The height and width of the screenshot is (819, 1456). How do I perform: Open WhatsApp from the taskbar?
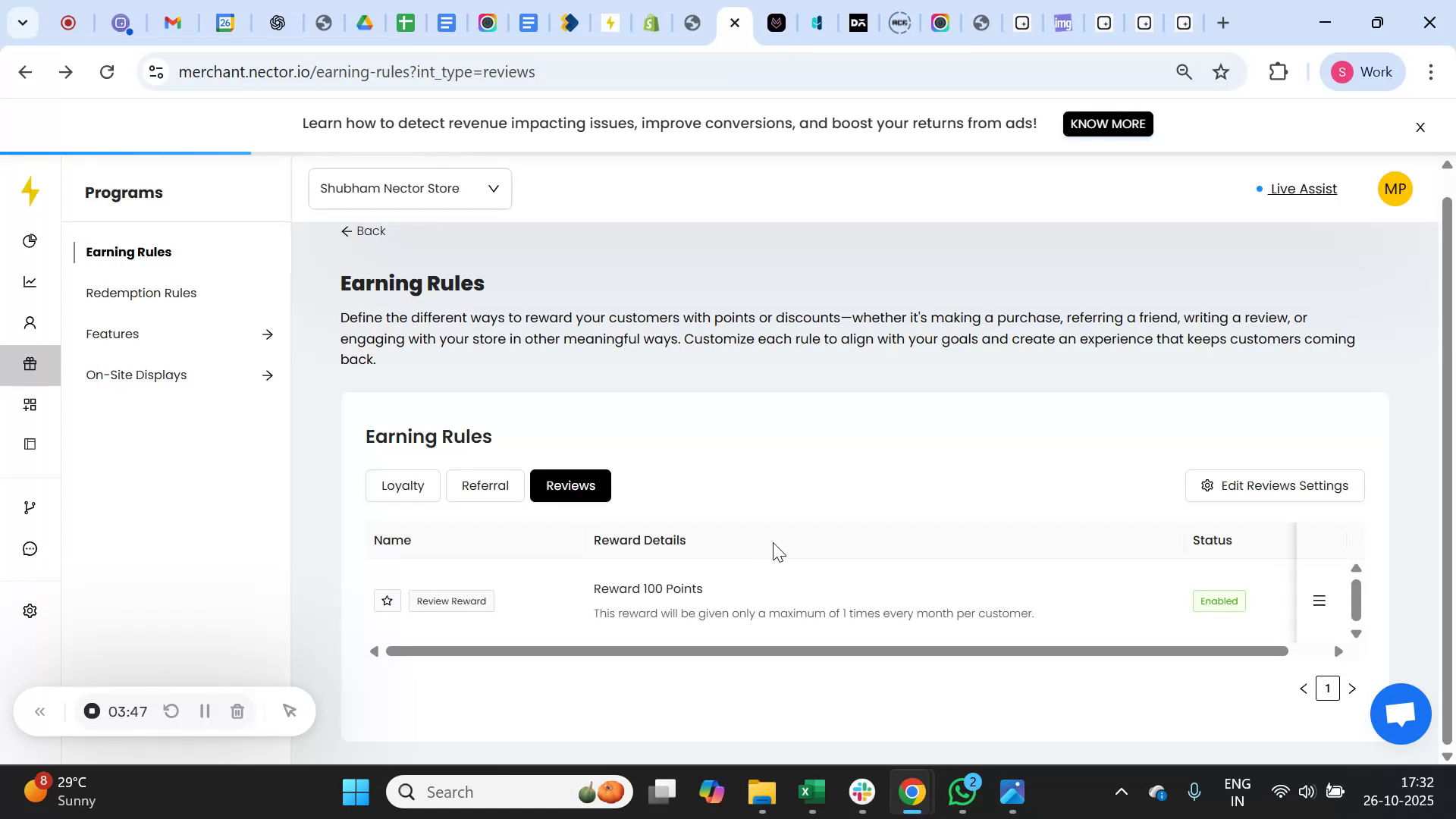point(962,791)
